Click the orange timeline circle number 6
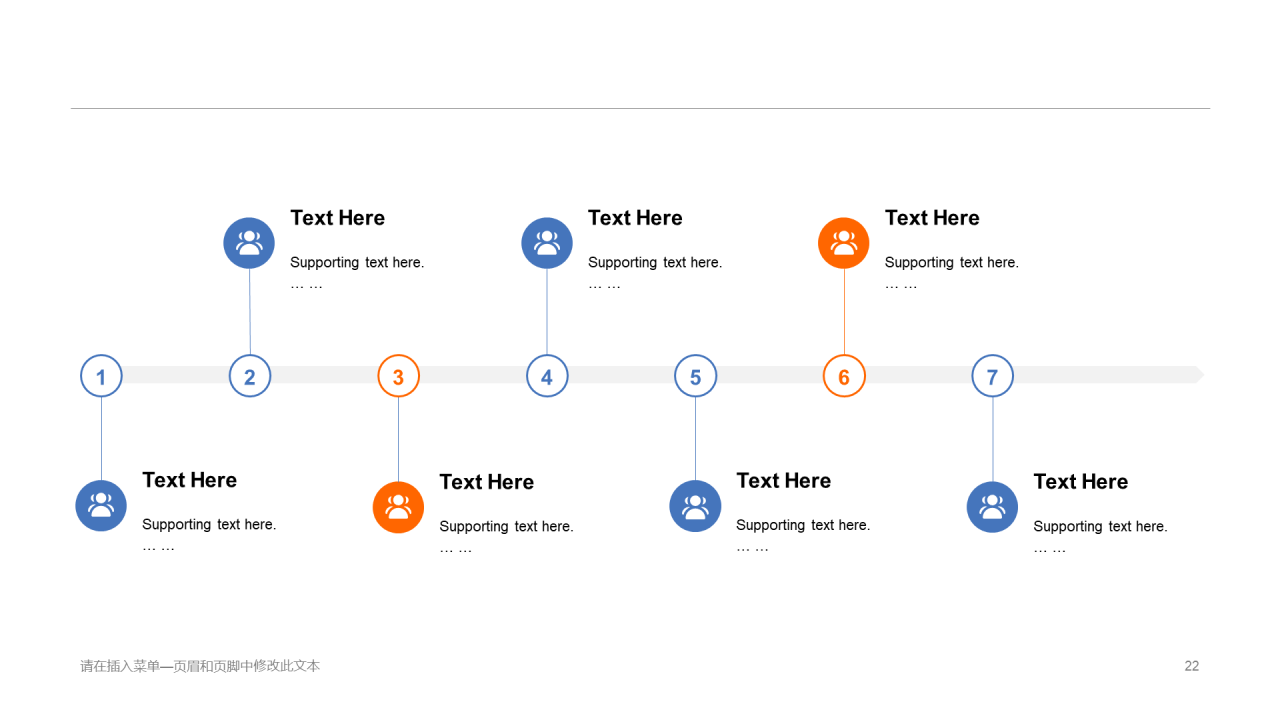Screen dimensions: 1280x720 [x=844, y=376]
